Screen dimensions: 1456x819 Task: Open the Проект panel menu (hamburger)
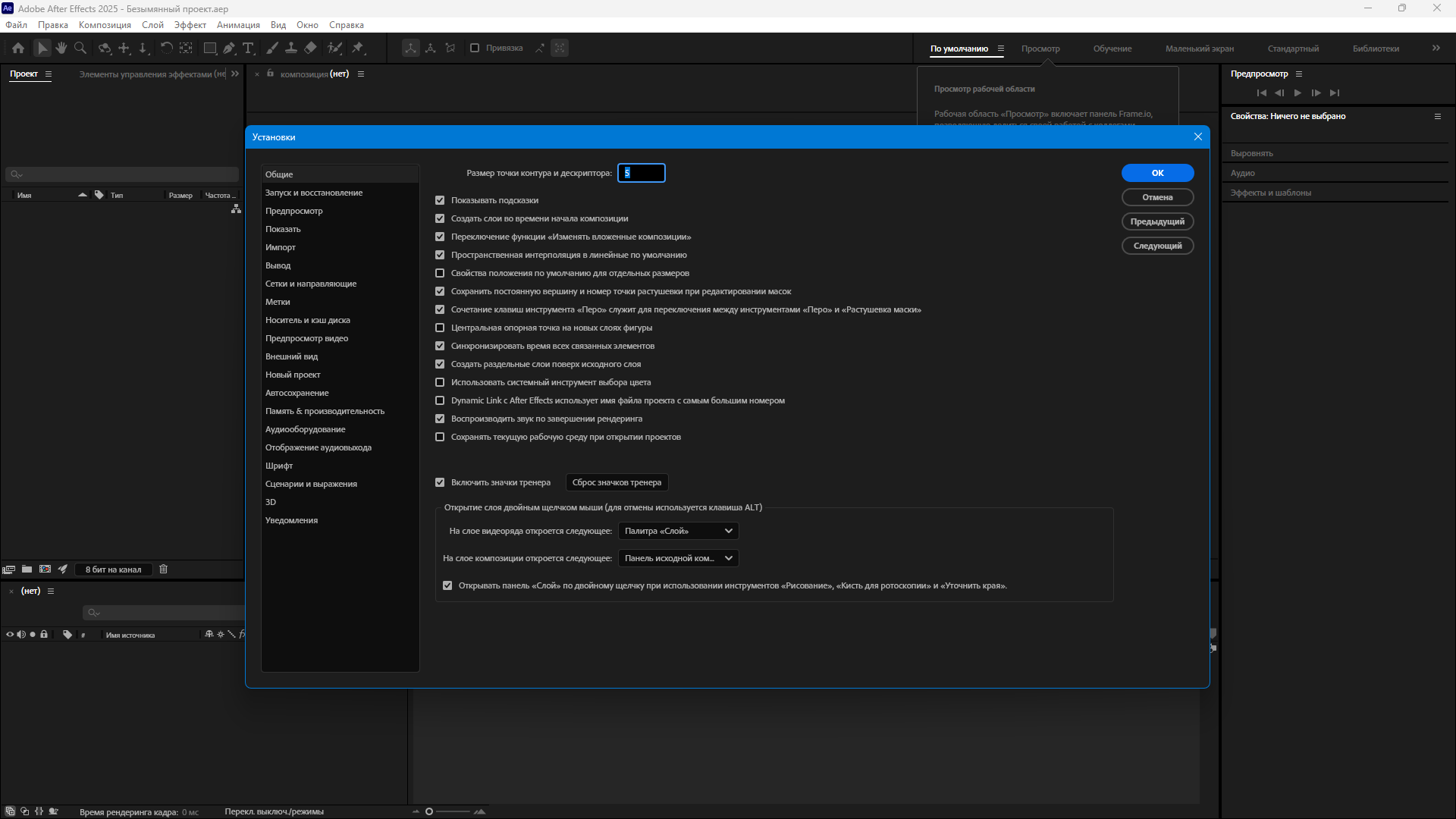49,74
